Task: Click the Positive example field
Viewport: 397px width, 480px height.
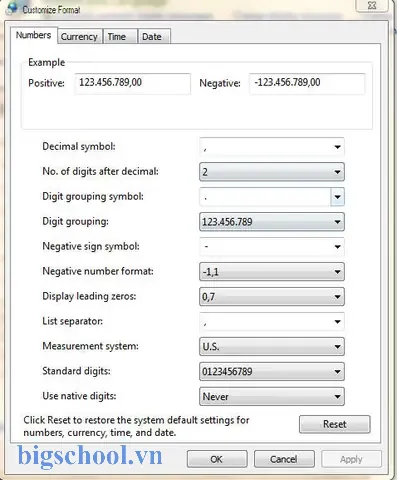Action: [x=132, y=84]
